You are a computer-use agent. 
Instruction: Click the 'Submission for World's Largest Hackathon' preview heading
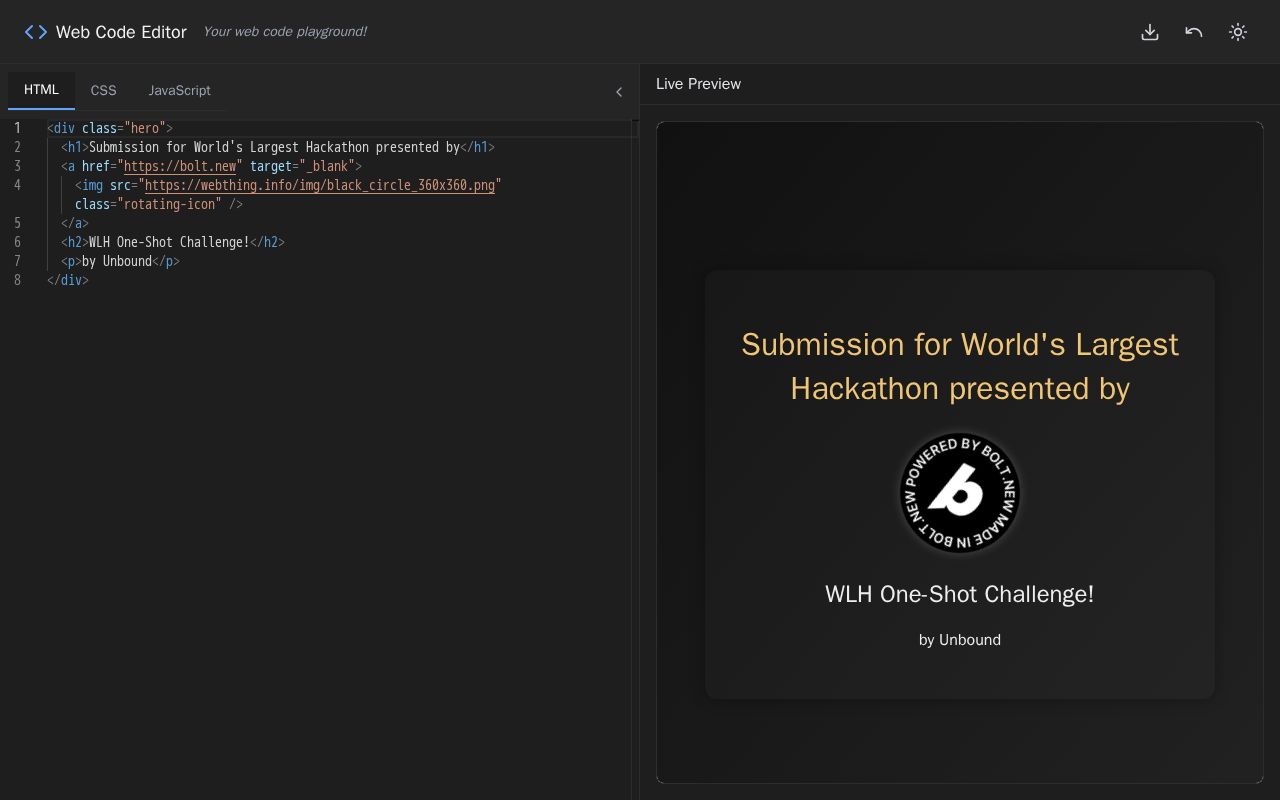960,366
